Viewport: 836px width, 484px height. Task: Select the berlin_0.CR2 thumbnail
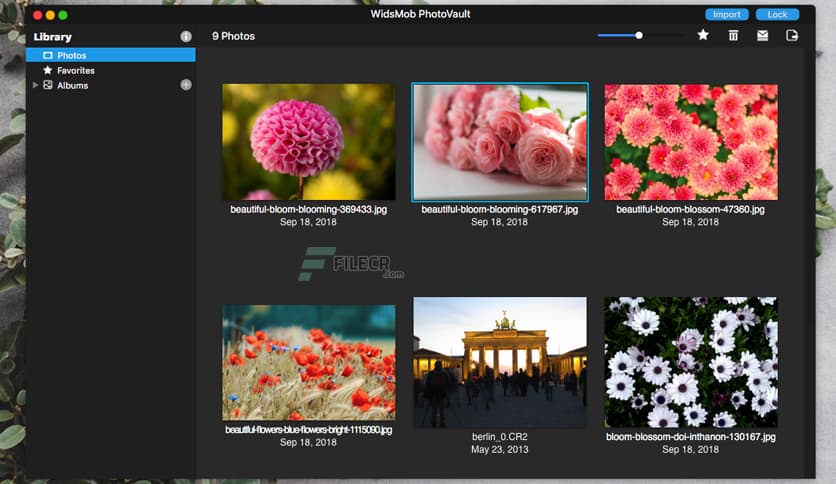(x=500, y=362)
